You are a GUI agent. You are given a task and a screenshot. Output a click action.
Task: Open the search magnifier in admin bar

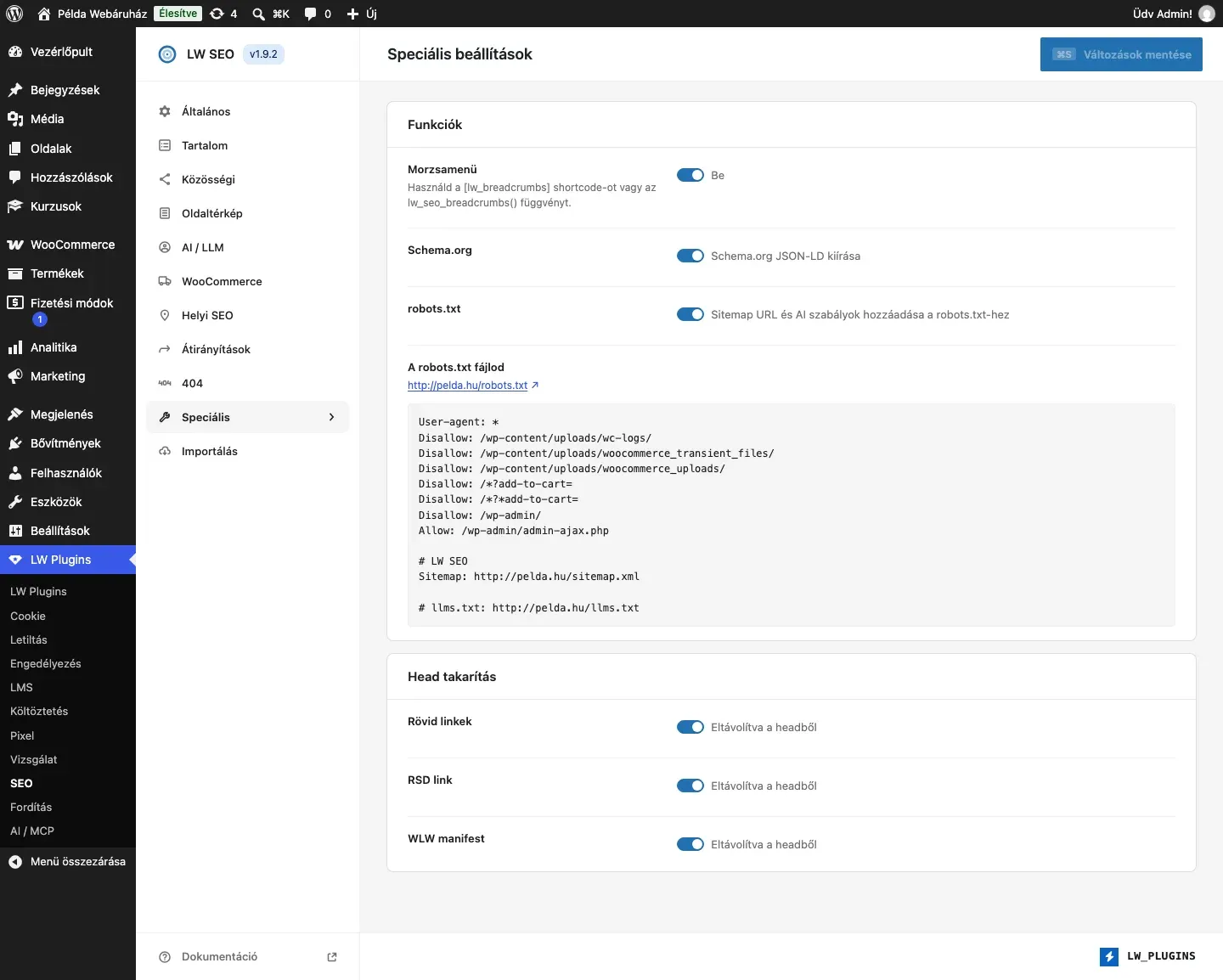tap(258, 14)
